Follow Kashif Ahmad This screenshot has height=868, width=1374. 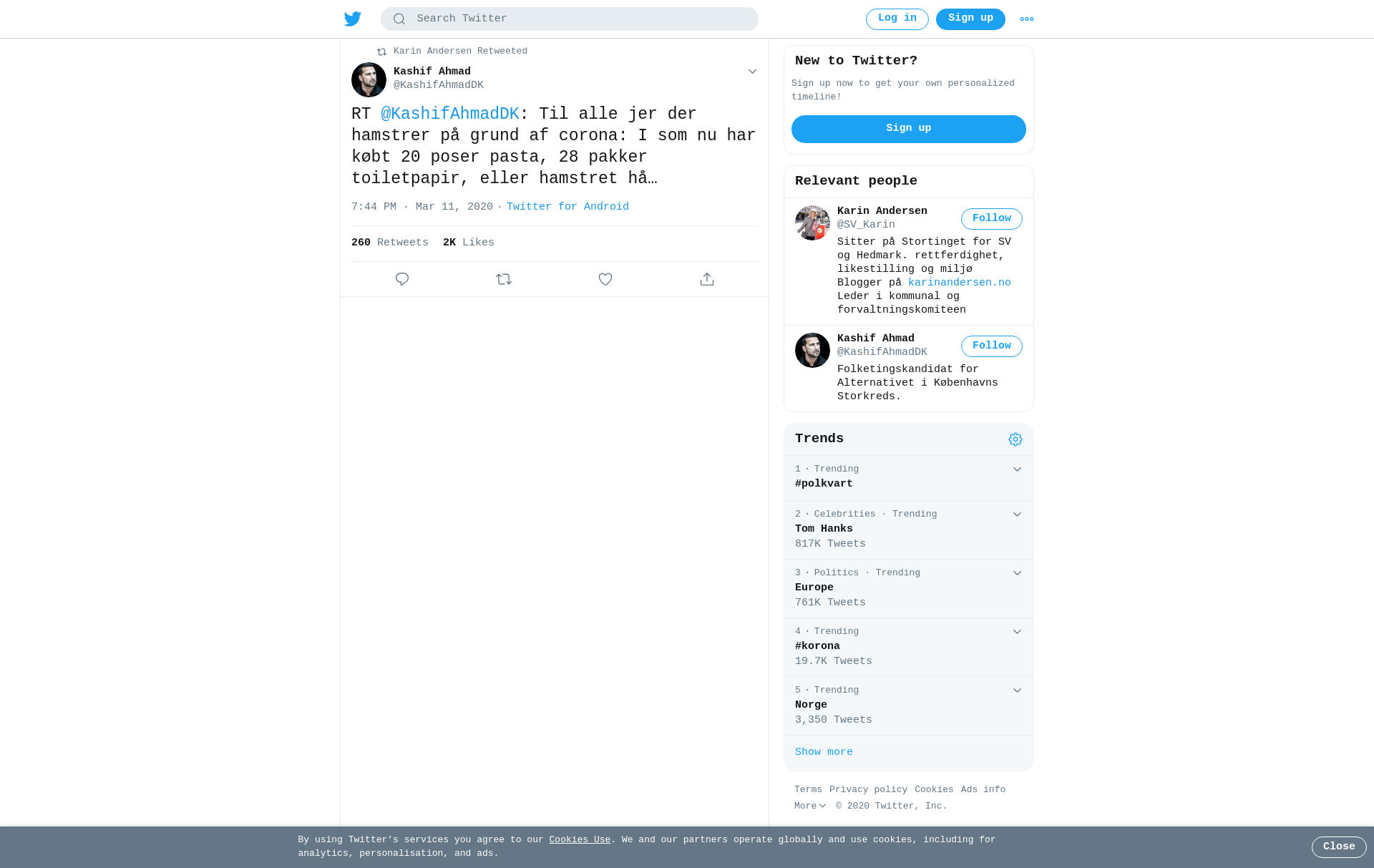[992, 346]
